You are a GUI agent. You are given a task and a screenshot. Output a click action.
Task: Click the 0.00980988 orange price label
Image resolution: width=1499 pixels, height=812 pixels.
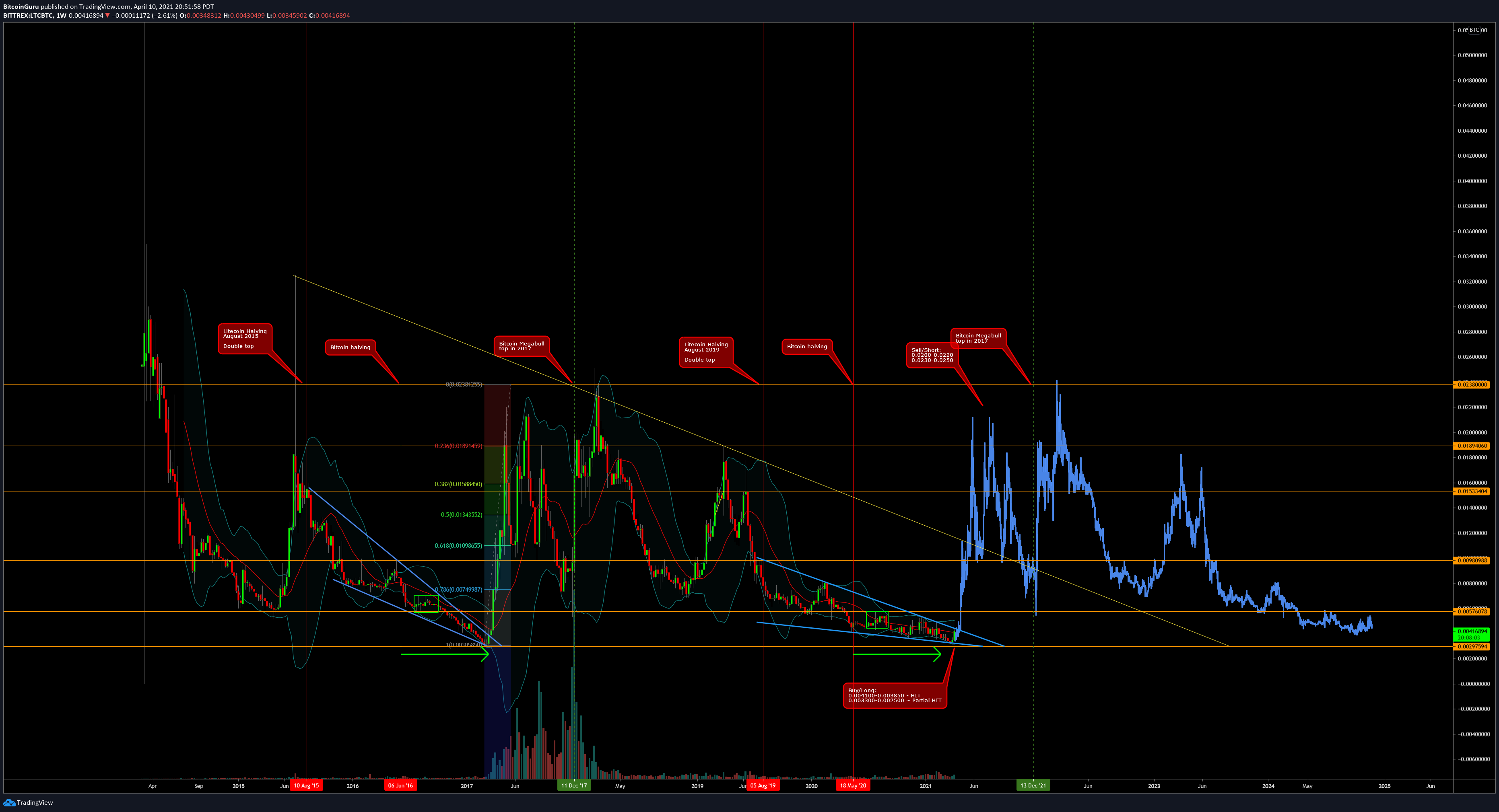1472,561
